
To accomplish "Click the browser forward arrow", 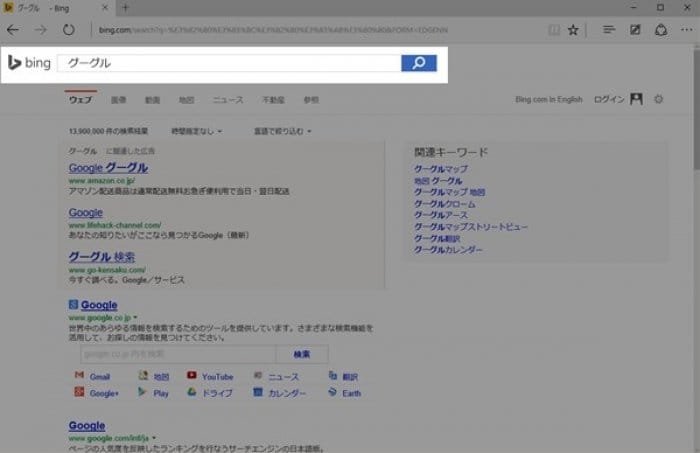I will click(x=40, y=30).
